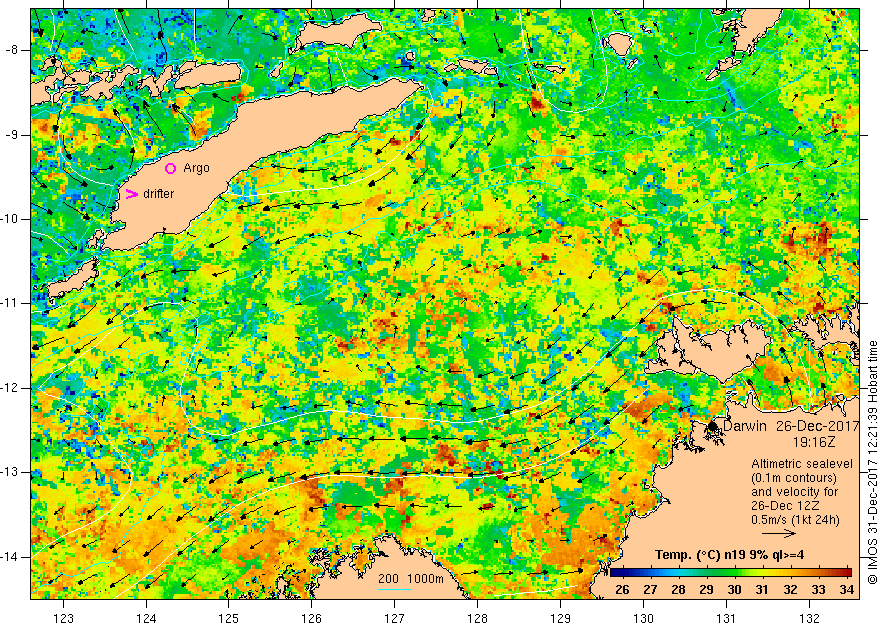This screenshot has height=630, width=880.
Task: Click the '(0.1m contours)' legend line
Action: [x=794, y=478]
